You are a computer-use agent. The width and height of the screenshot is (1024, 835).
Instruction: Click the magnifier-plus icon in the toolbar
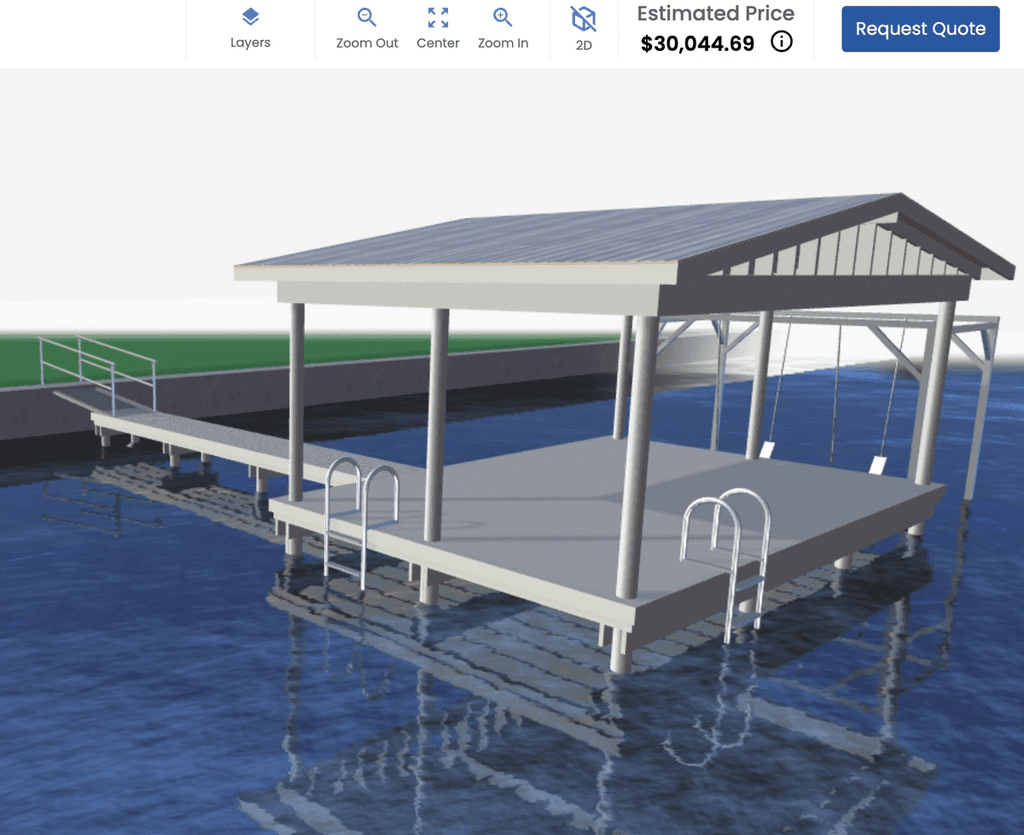(502, 17)
